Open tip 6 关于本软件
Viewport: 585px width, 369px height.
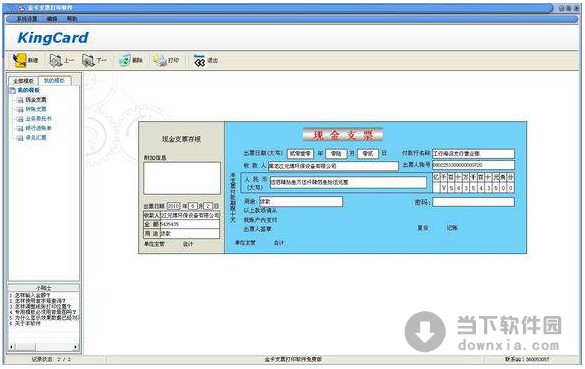tap(25, 323)
